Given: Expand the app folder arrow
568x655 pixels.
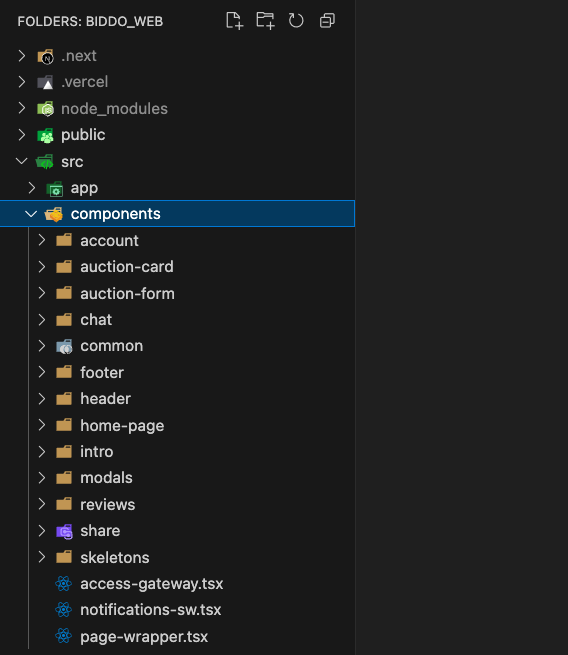Looking at the screenshot, I should click(x=32, y=188).
